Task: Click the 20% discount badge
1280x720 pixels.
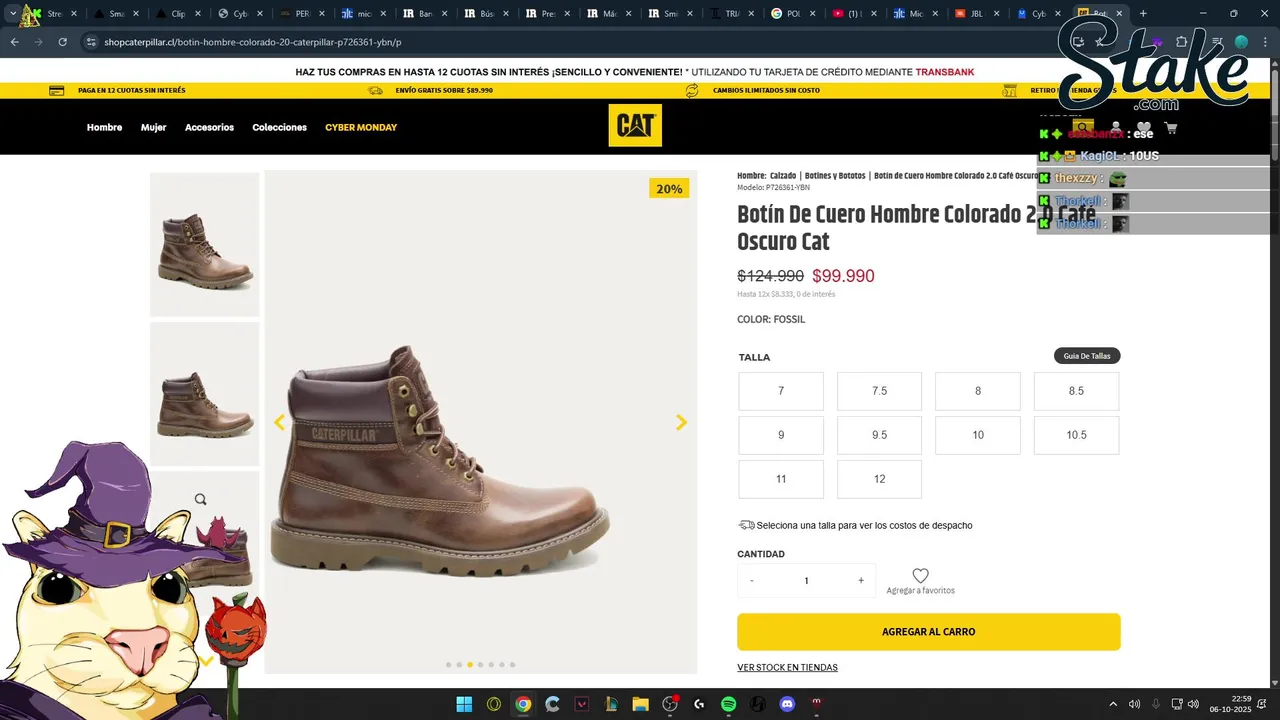Action: pos(669,188)
